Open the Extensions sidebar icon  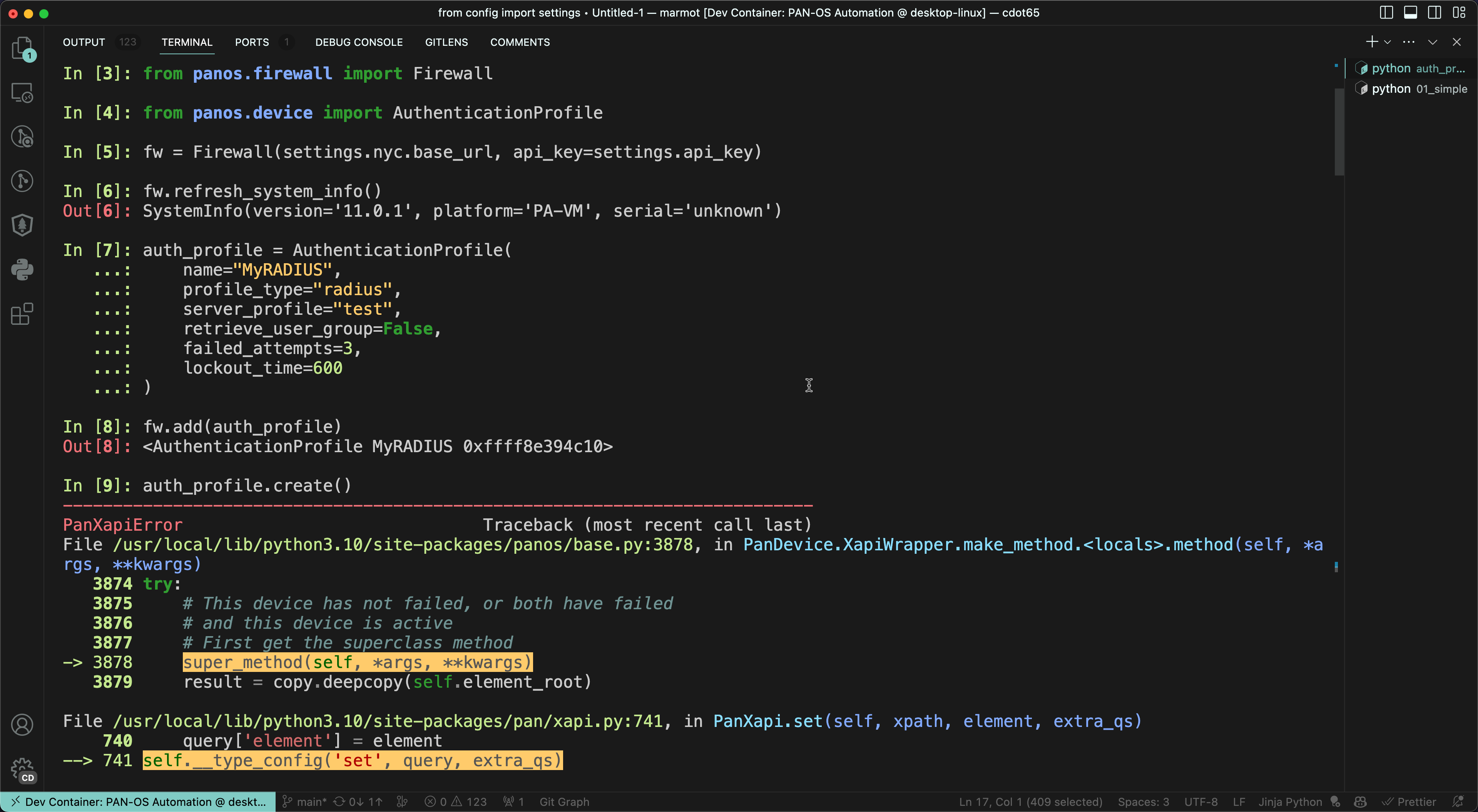22,314
